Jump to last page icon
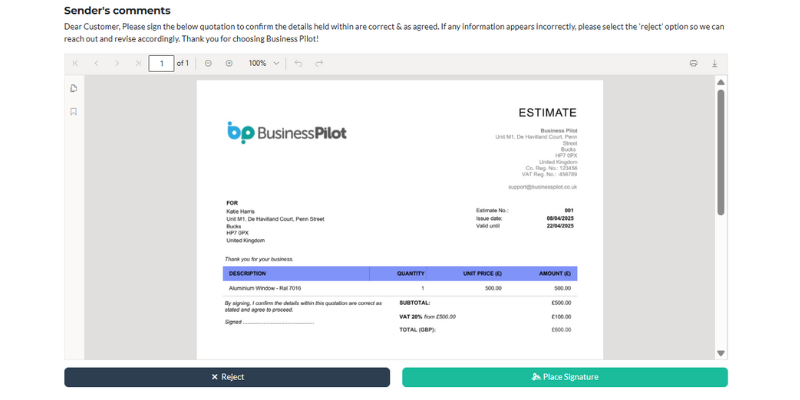The image size is (800, 400). coord(138,63)
